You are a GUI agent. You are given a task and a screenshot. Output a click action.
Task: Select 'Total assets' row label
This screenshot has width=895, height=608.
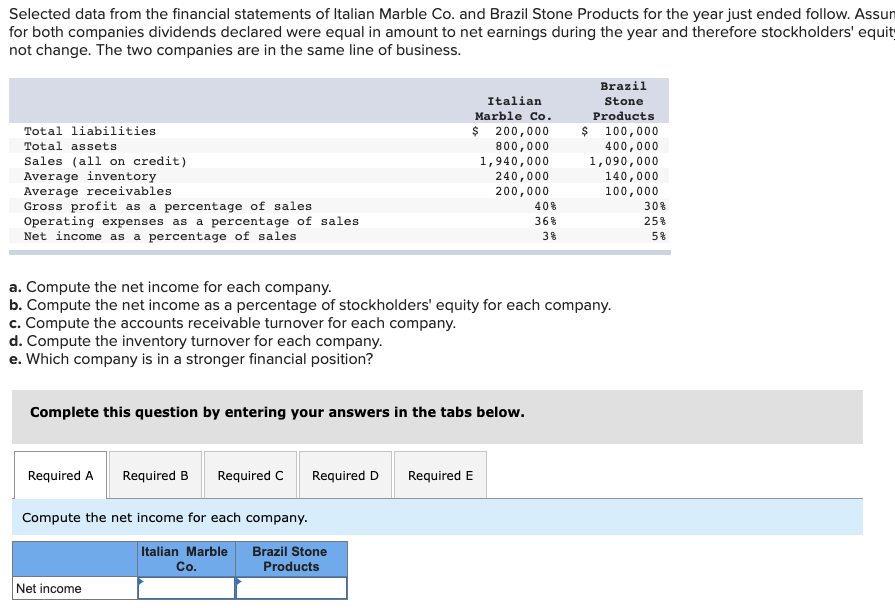[x=70, y=146]
